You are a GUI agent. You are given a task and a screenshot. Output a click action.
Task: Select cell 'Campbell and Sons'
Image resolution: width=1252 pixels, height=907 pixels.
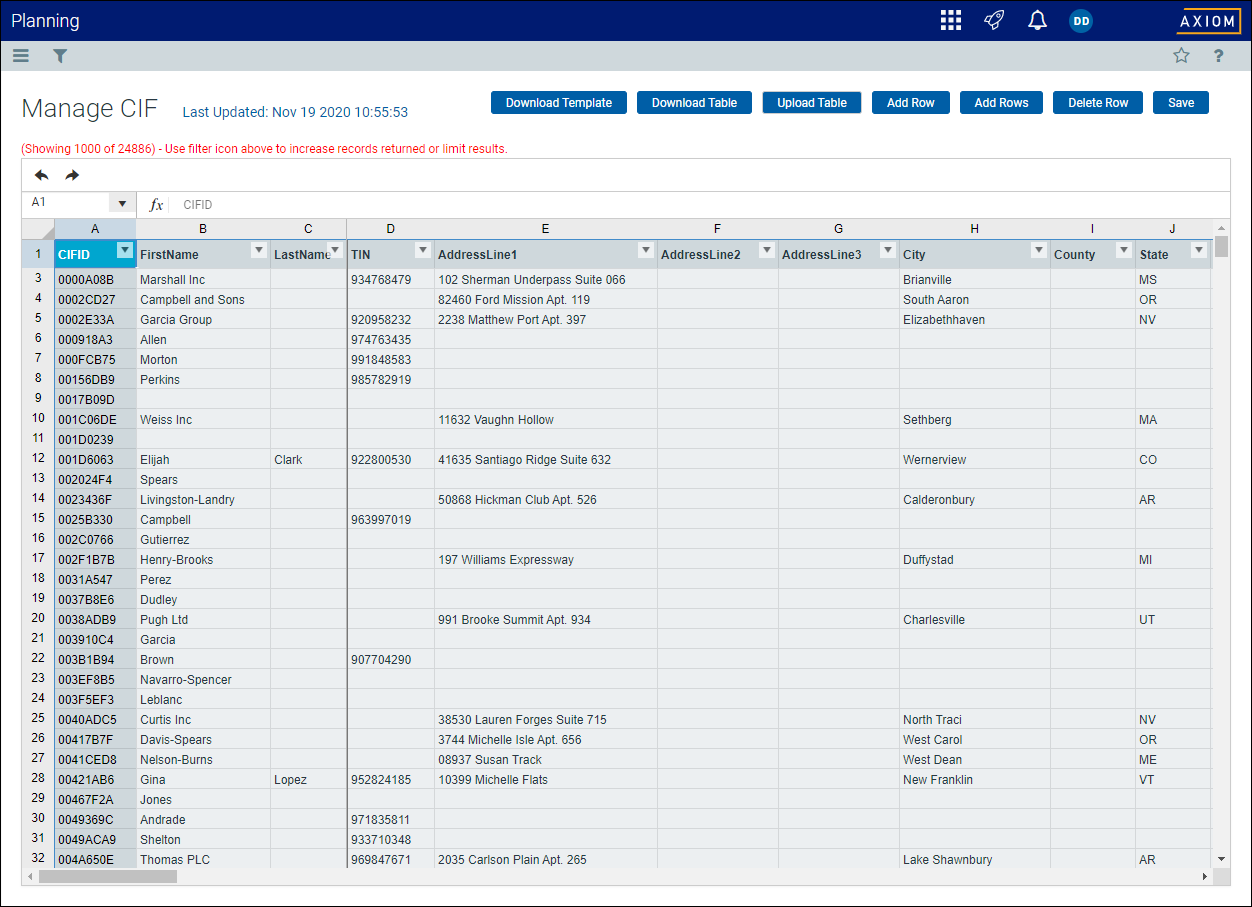(x=203, y=299)
